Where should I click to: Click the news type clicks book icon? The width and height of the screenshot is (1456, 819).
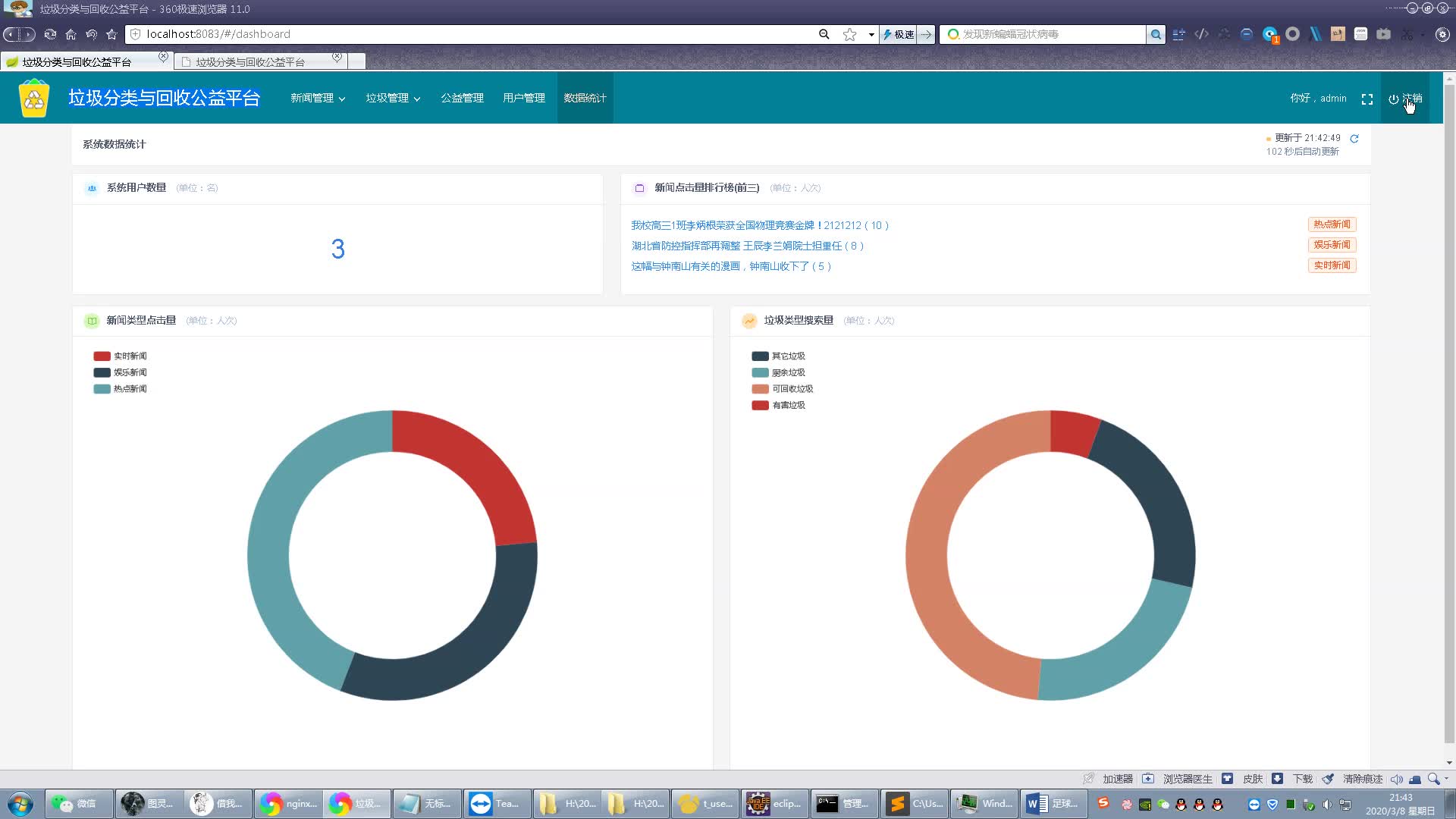pos(92,321)
